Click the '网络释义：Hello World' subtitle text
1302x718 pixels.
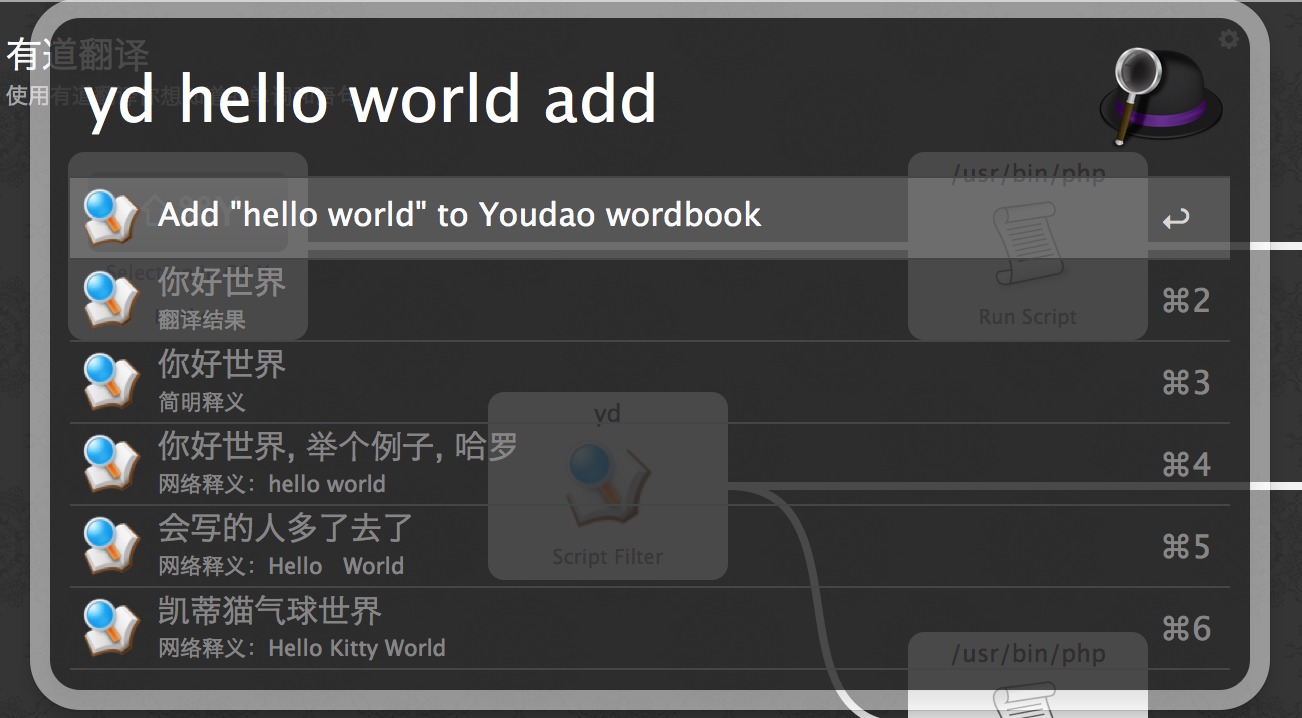tap(281, 566)
